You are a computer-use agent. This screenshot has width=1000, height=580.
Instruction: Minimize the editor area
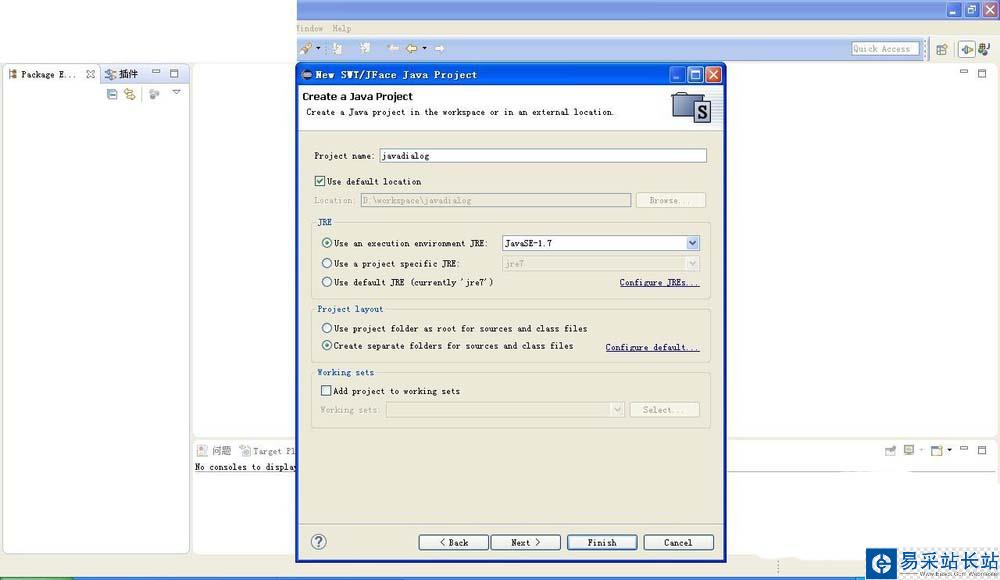[x=964, y=71]
